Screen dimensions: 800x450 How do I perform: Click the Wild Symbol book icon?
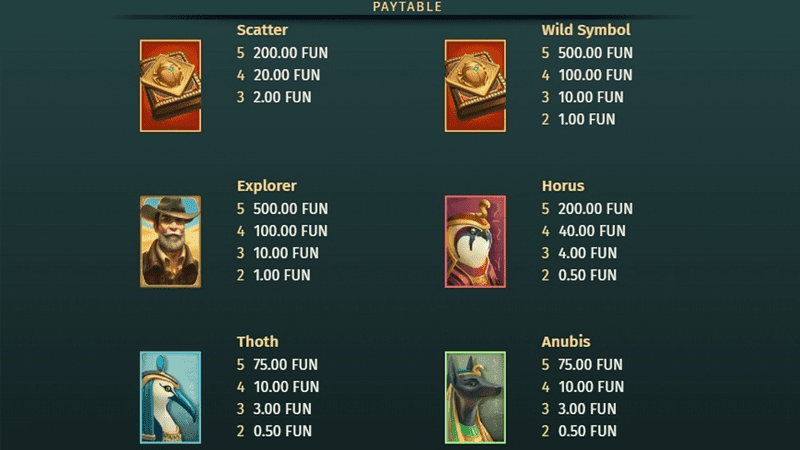coord(475,86)
